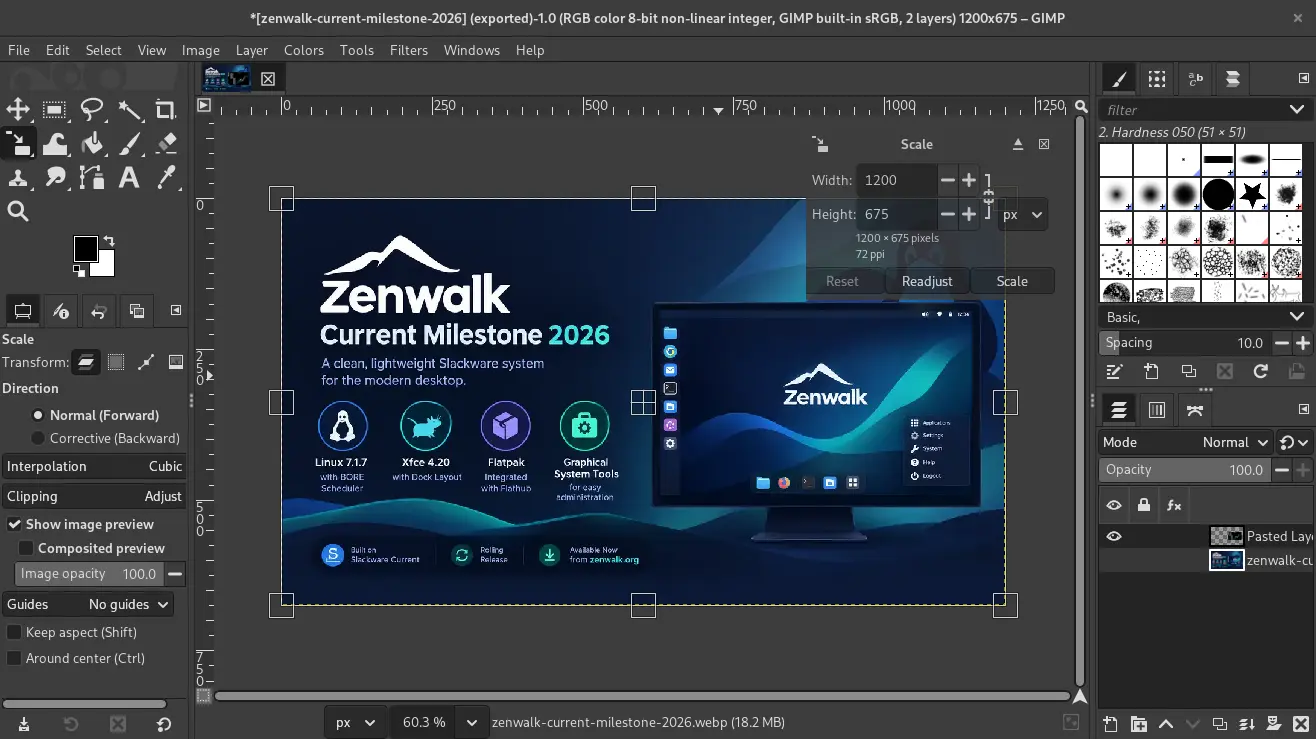The width and height of the screenshot is (1316, 739).
Task: Open the Interpolation Cubic dropdown
Action: (x=95, y=466)
